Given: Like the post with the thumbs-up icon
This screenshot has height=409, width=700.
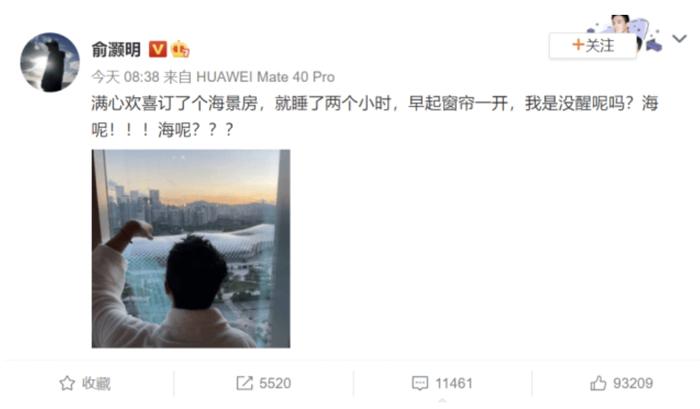Looking at the screenshot, I should 598,383.
